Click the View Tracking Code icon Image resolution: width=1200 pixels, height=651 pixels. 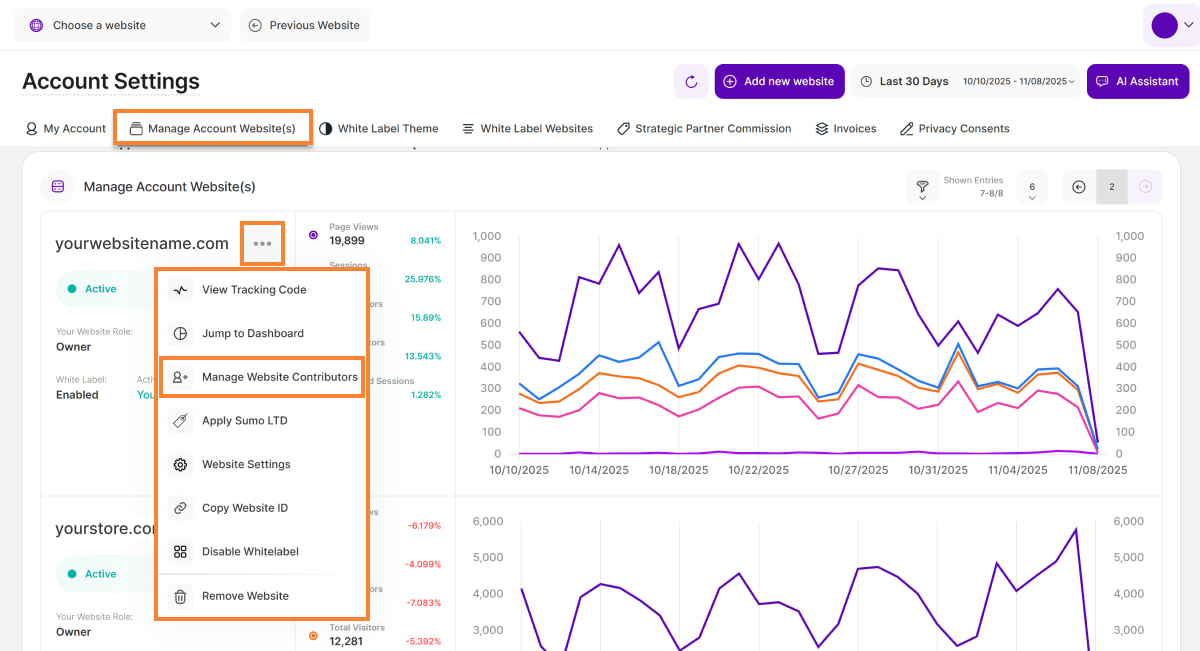coord(180,290)
